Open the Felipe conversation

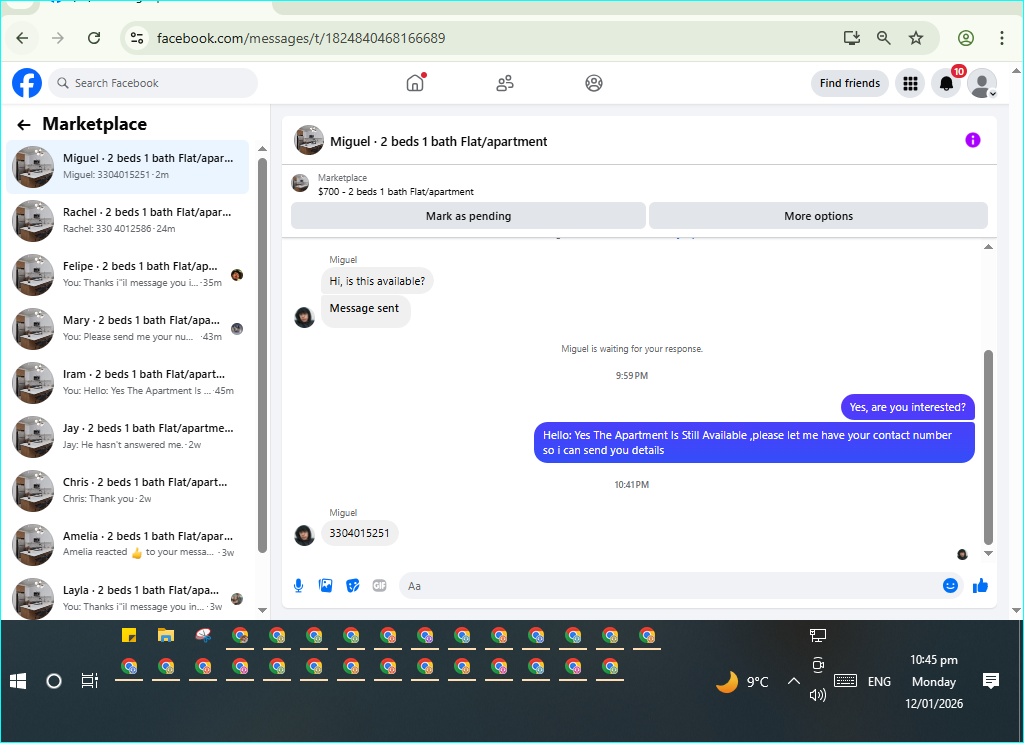pyautogui.click(x=128, y=275)
